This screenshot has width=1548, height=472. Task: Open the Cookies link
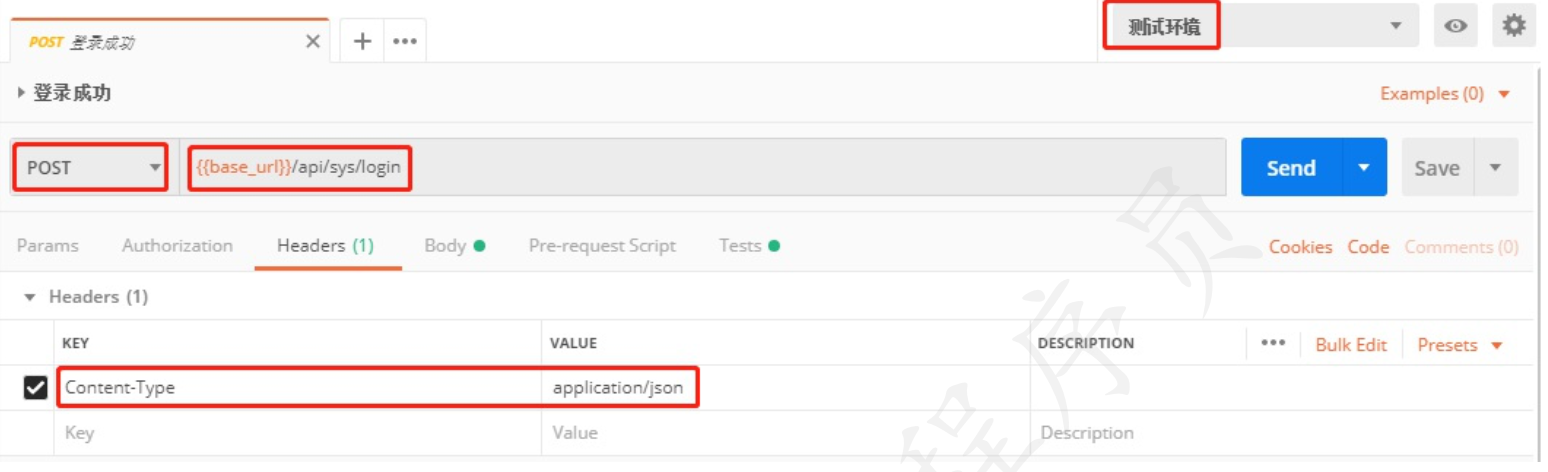[x=1300, y=247]
